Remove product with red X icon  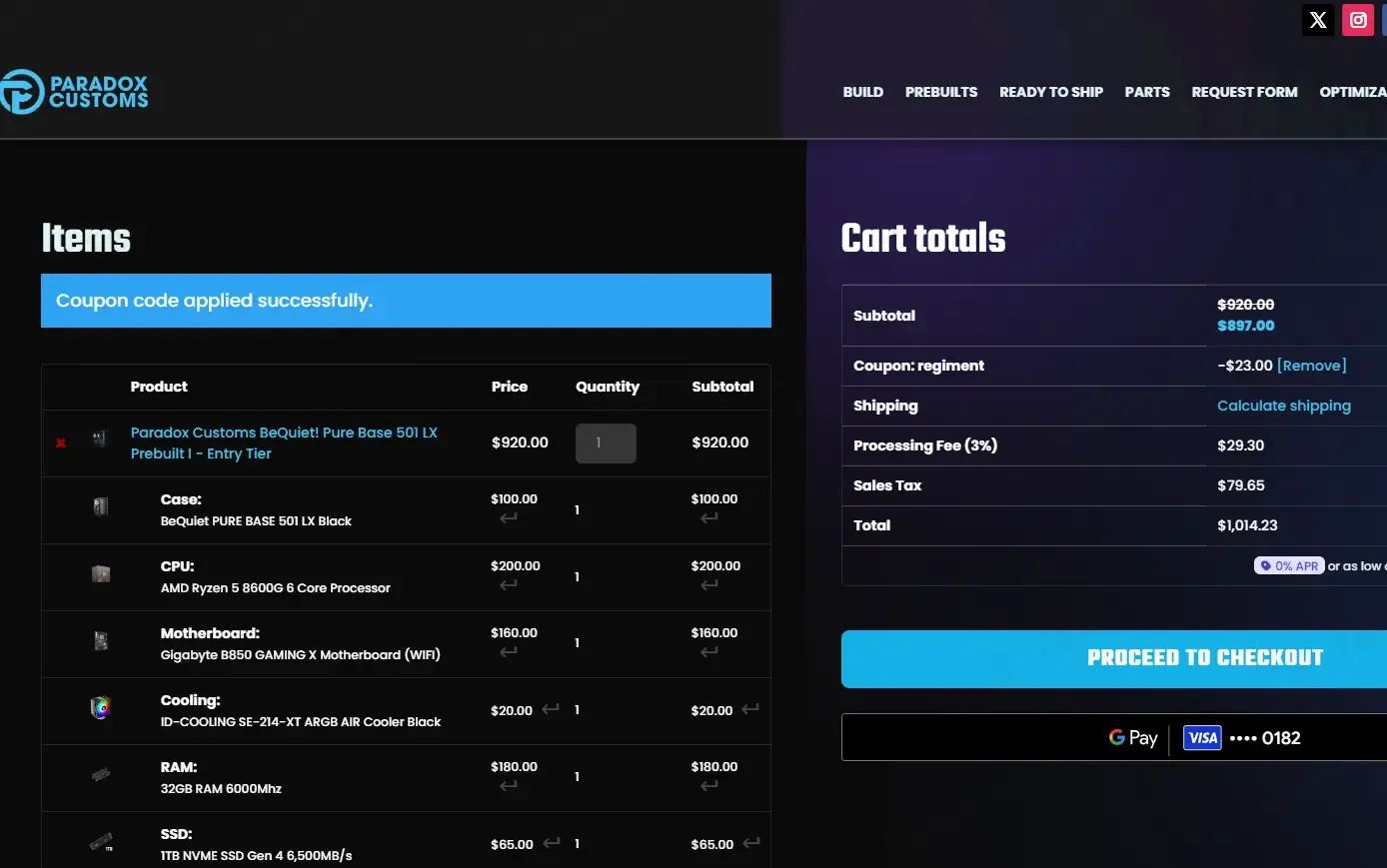tap(61, 442)
